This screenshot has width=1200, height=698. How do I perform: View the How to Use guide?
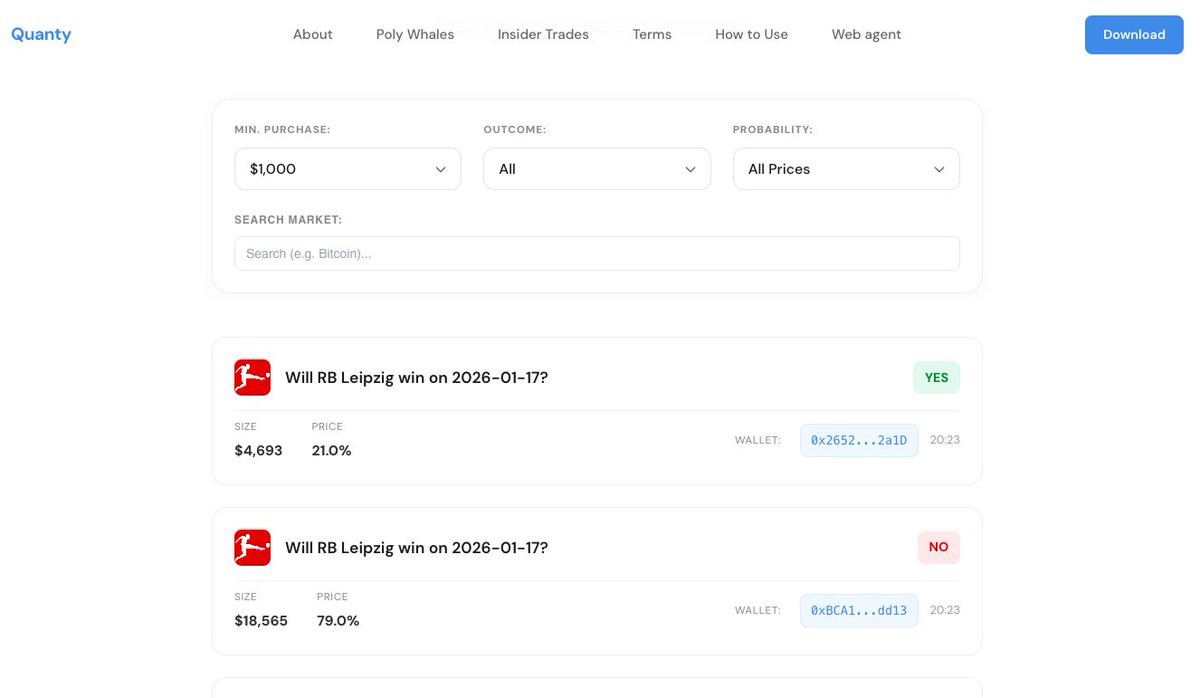[751, 34]
